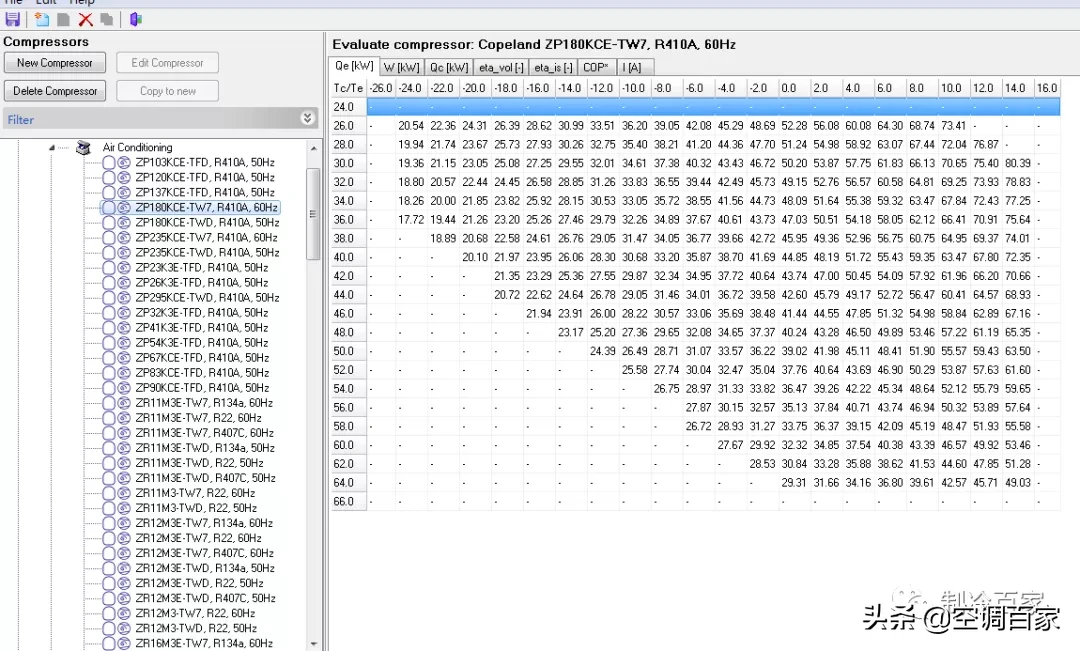
Task: Toggle selection circle for ZR11M3-TW7, R22, 60Hz
Action: 108,493
